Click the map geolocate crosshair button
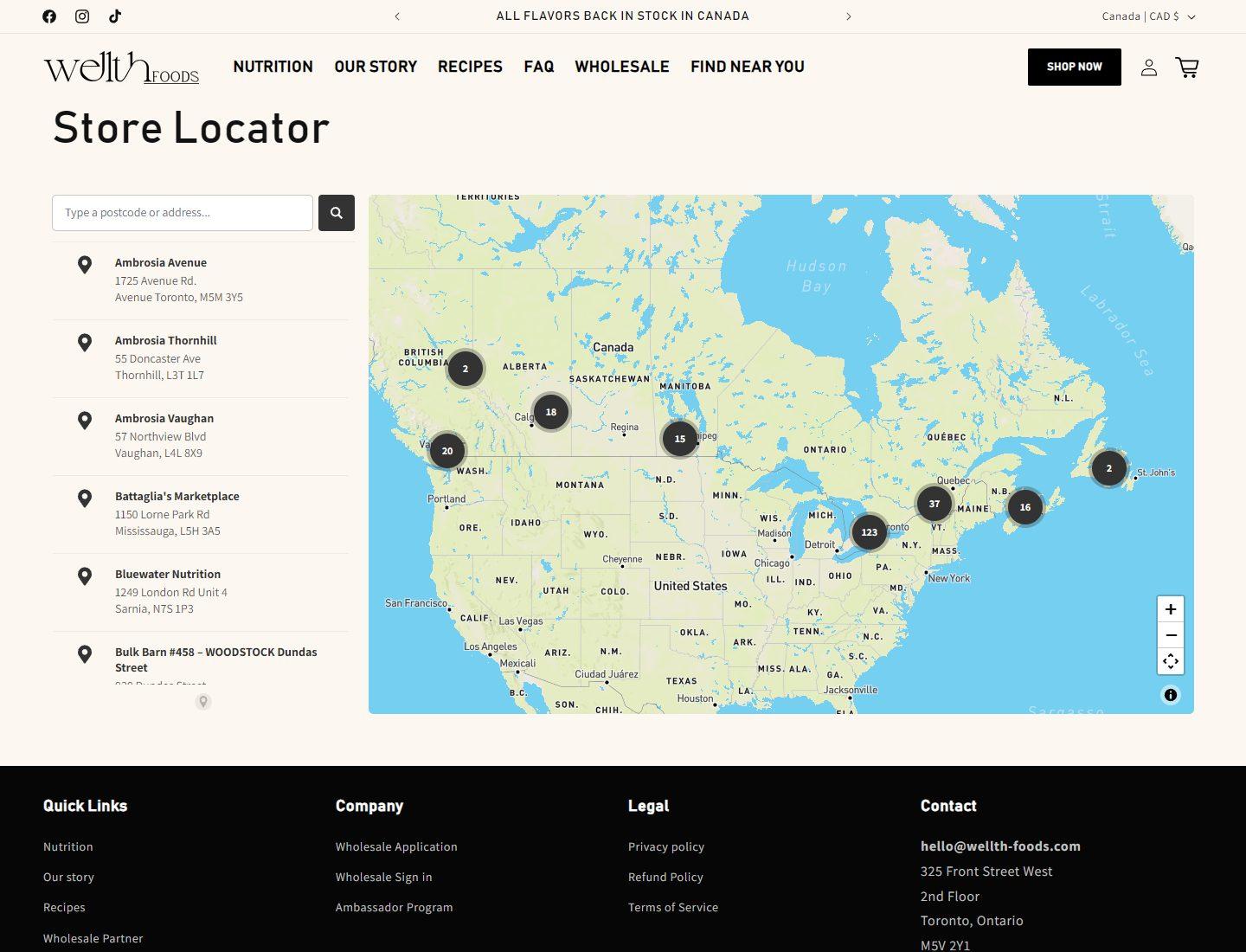This screenshot has height=952, width=1246. [1171, 661]
